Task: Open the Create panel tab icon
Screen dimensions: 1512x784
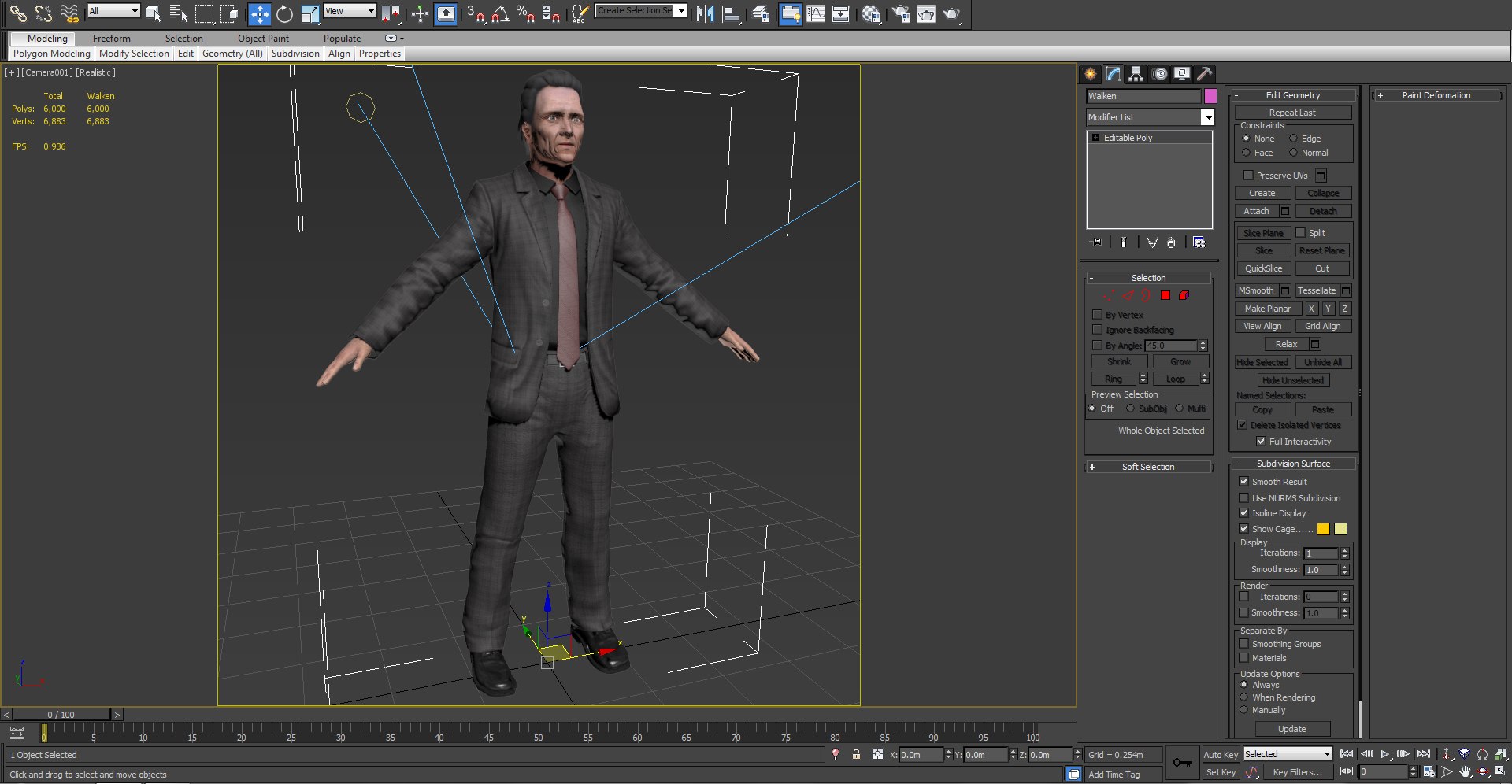Action: point(1091,74)
